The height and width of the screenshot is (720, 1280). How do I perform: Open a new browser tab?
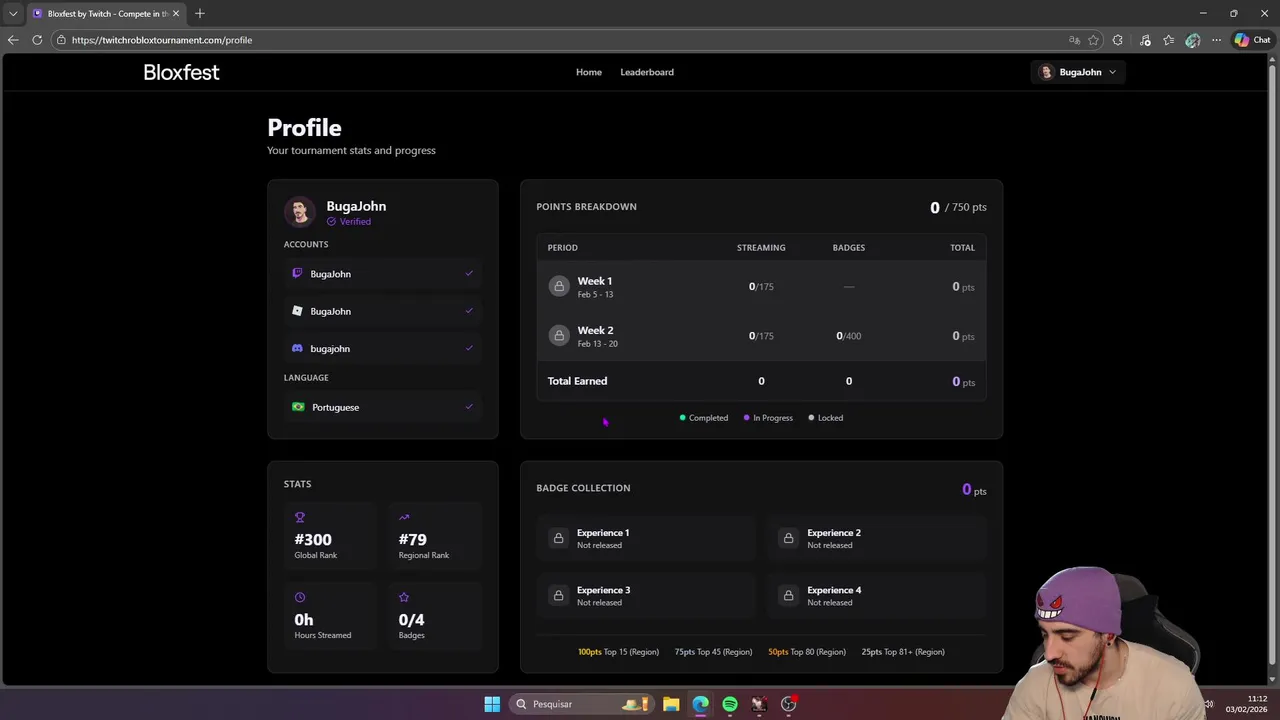[x=200, y=14]
